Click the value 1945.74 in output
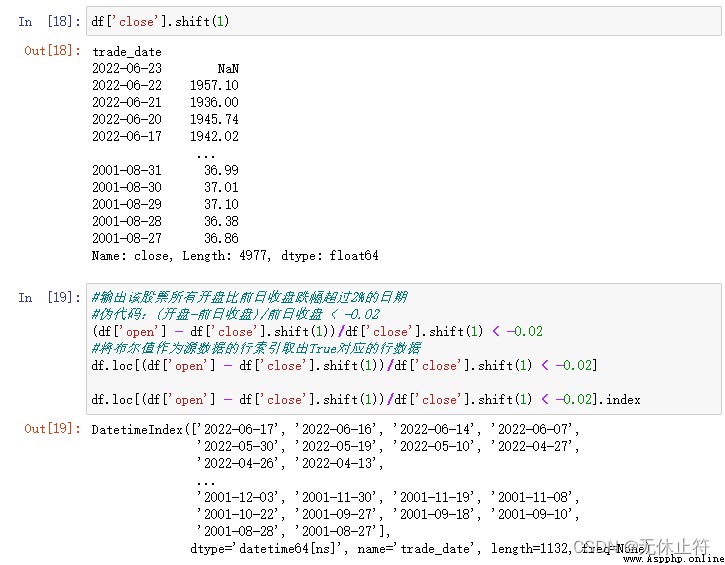The image size is (725, 565). pos(214,119)
